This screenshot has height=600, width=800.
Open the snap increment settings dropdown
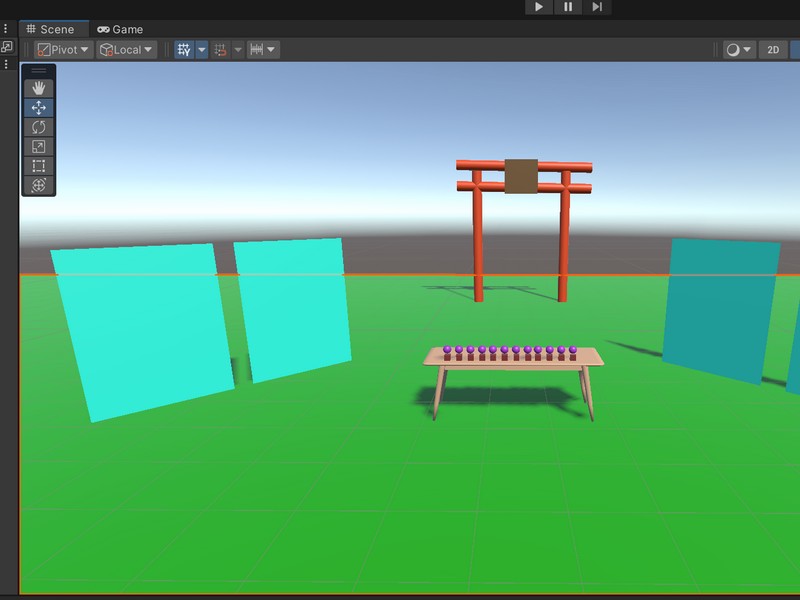tap(263, 49)
